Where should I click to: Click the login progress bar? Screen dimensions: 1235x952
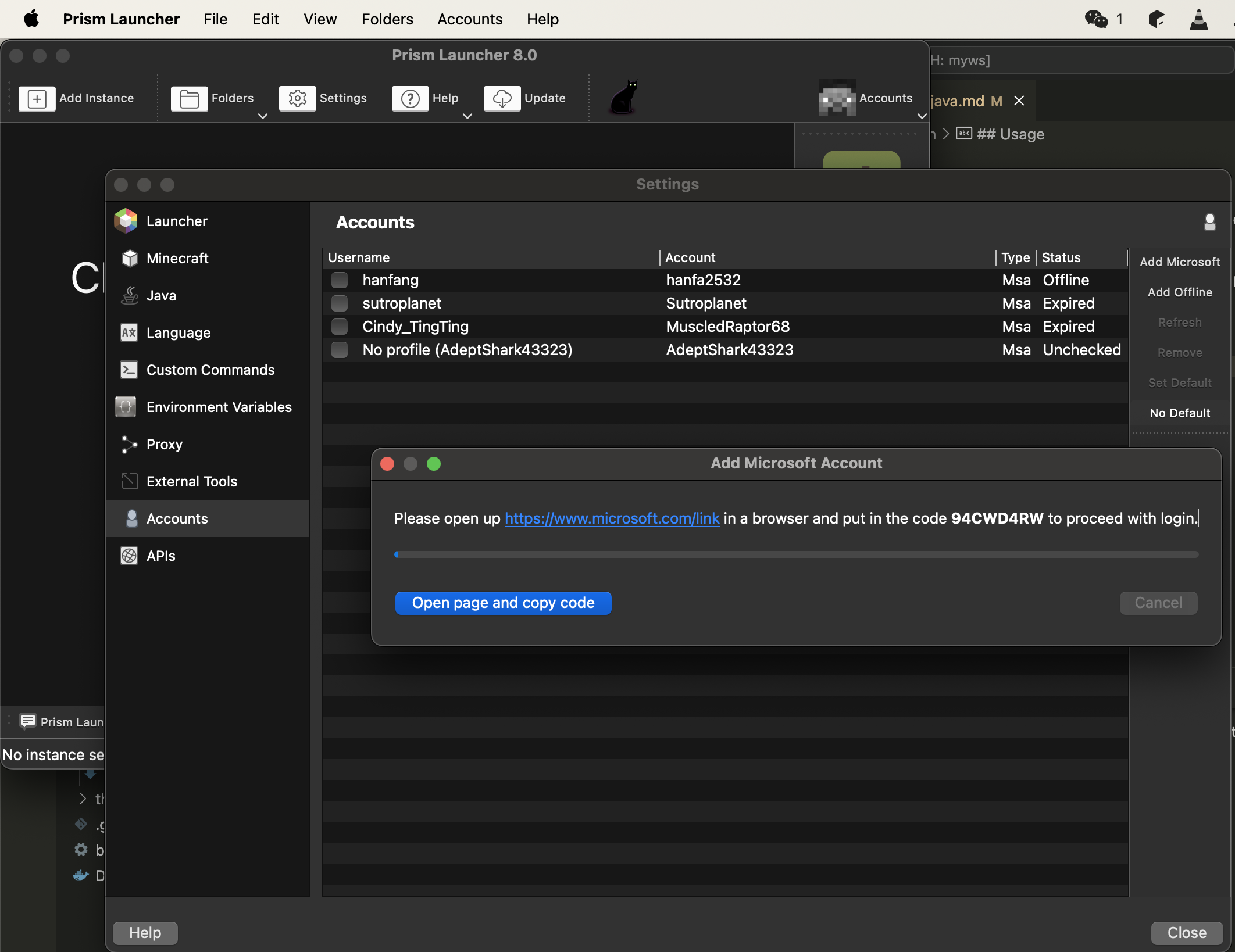click(796, 554)
